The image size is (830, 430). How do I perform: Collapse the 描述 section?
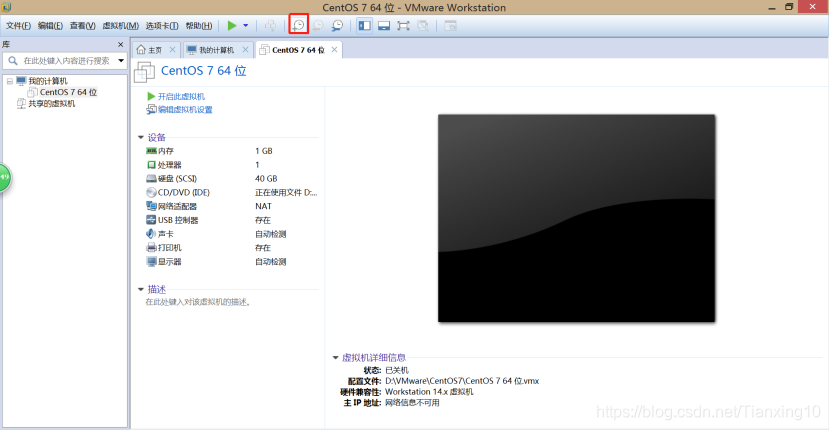[x=141, y=289]
